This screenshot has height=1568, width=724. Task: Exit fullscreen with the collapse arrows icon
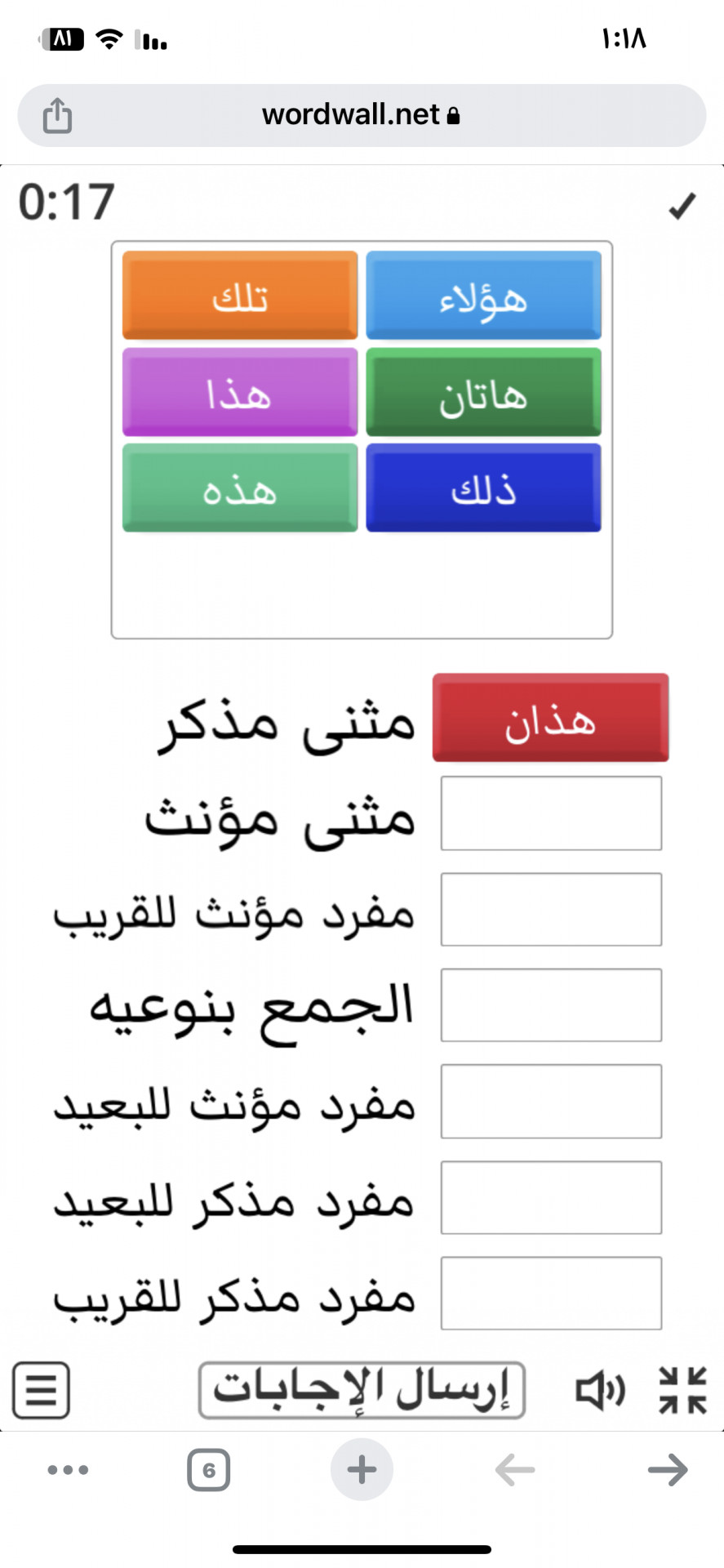tap(682, 1389)
